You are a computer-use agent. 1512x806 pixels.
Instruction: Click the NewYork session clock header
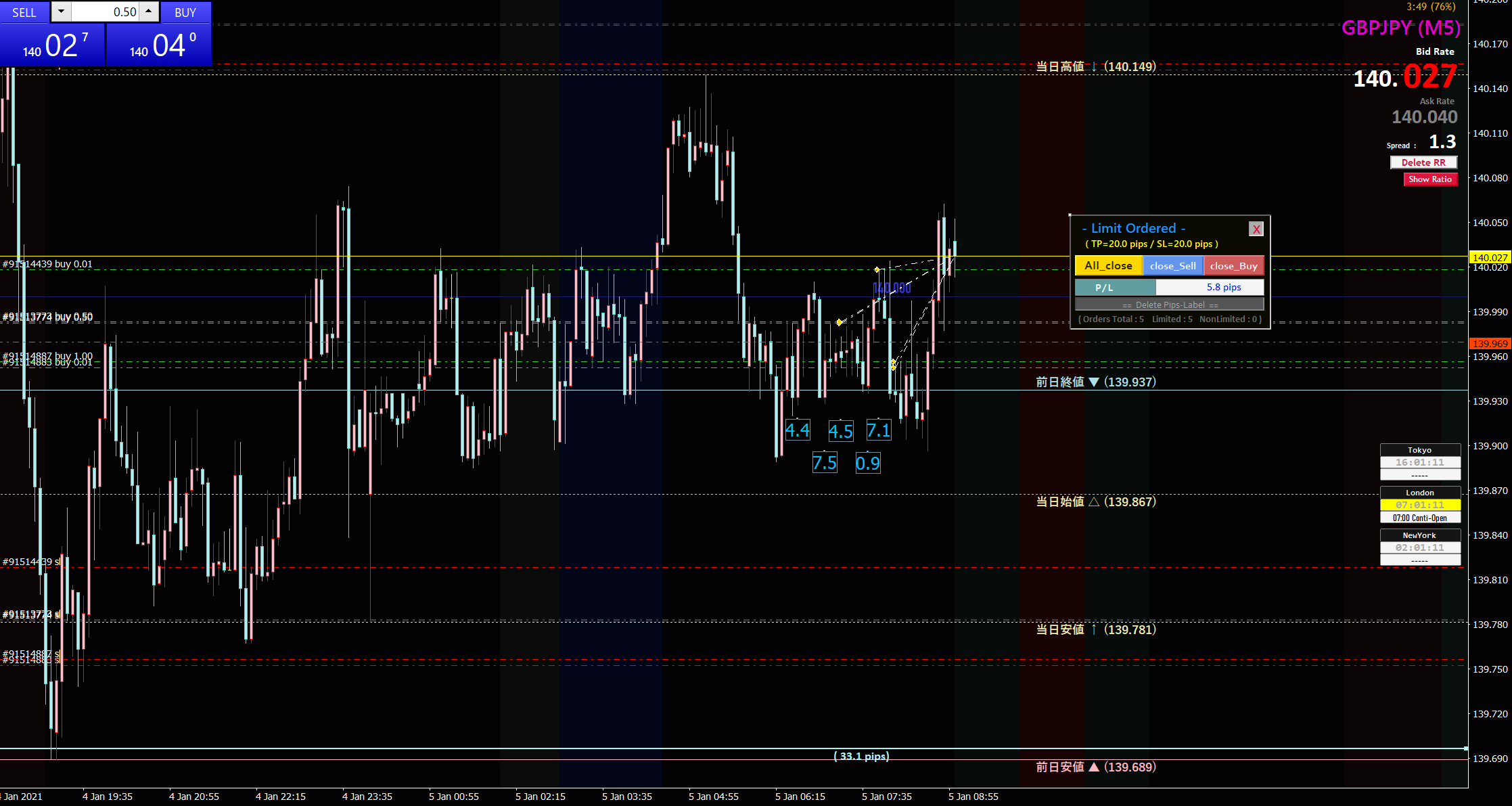click(1419, 535)
